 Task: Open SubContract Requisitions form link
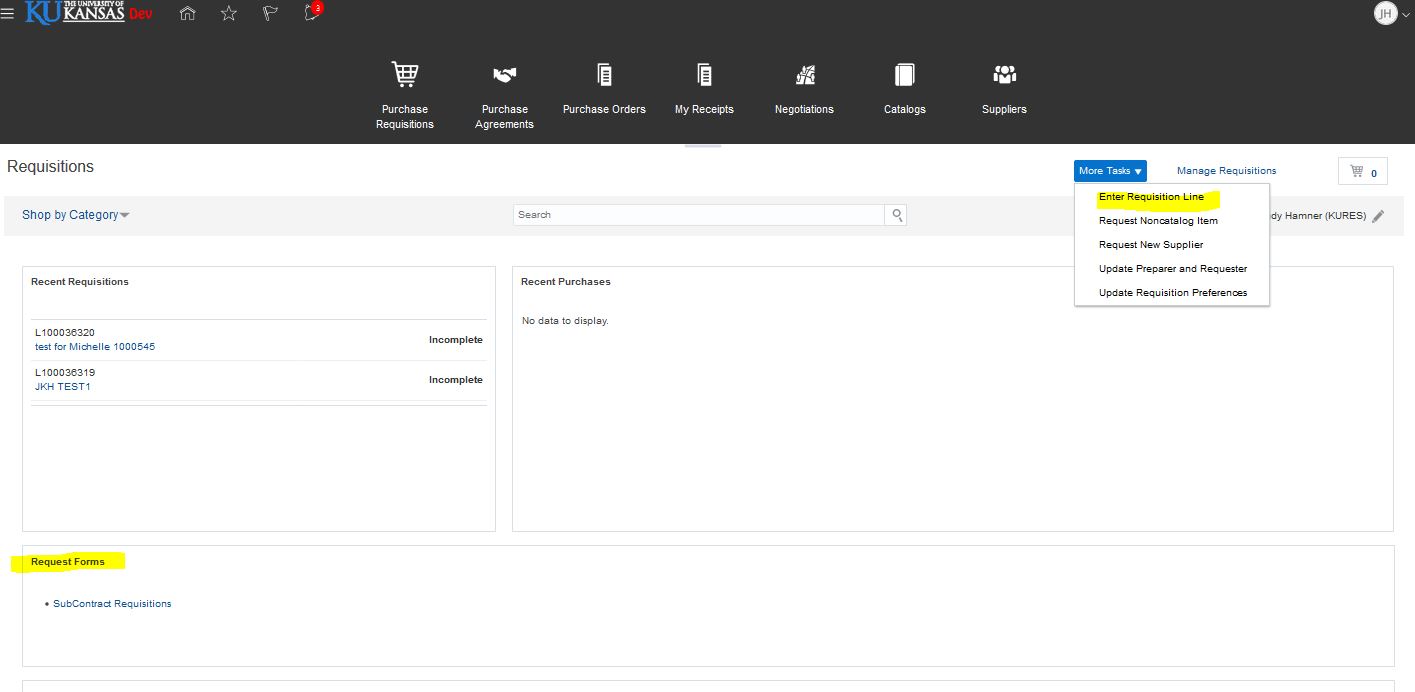(x=112, y=604)
